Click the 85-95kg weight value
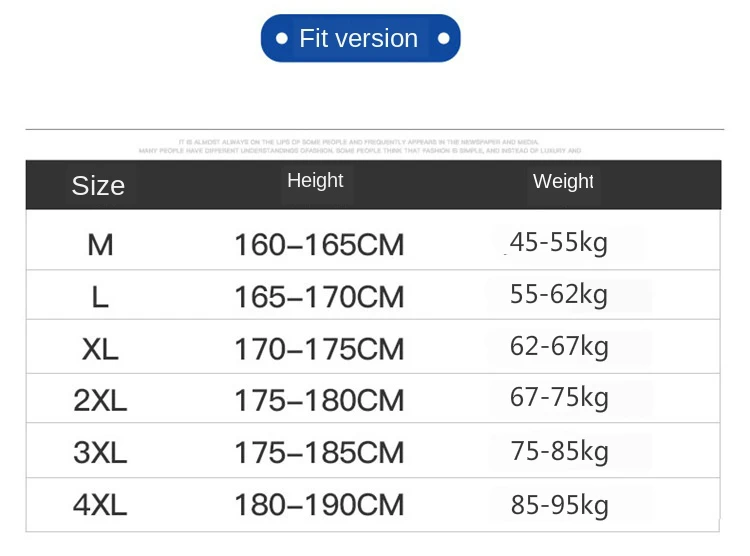Viewport: 750px width, 556px height. coord(559,505)
